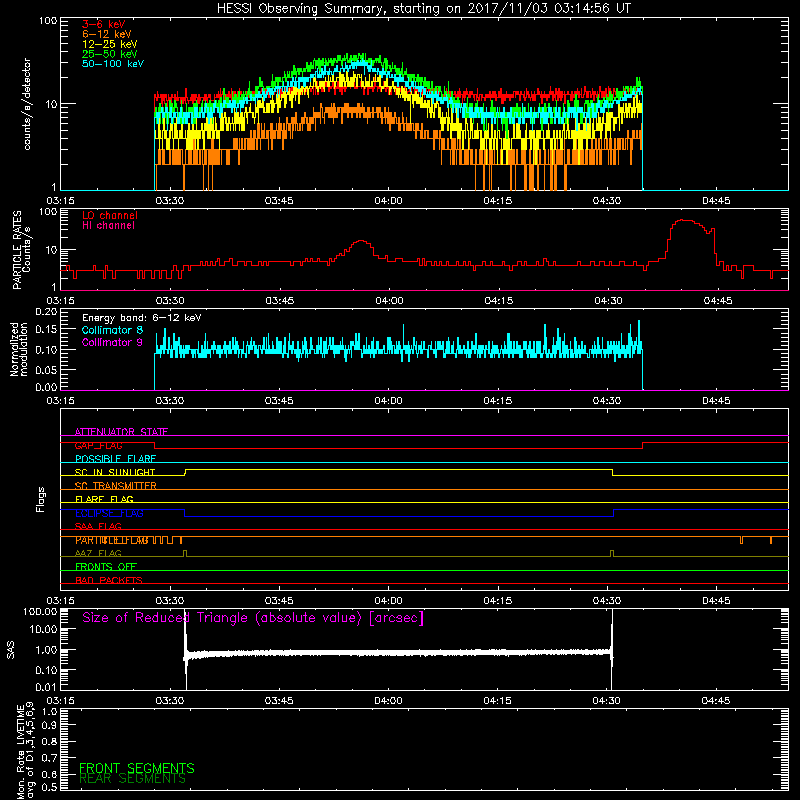The height and width of the screenshot is (800, 800).
Task: Click the HI channel legend entry
Action: click(109, 226)
